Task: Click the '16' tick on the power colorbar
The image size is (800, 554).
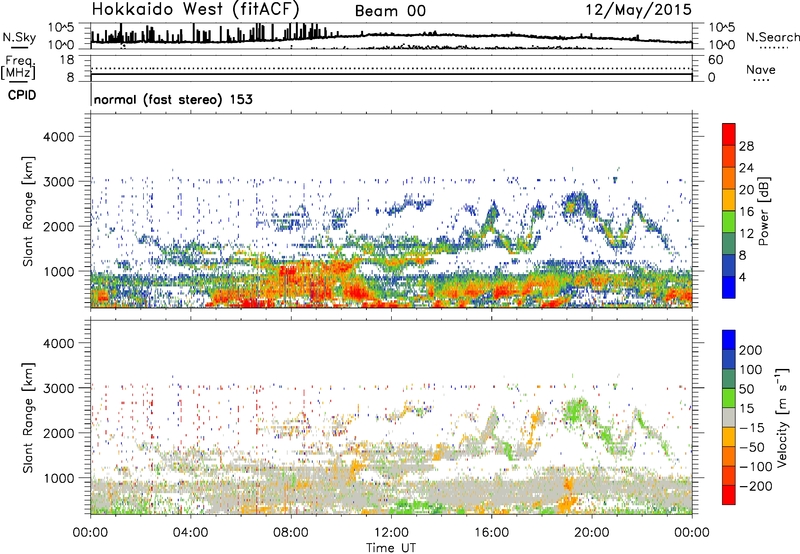Action: tap(746, 212)
